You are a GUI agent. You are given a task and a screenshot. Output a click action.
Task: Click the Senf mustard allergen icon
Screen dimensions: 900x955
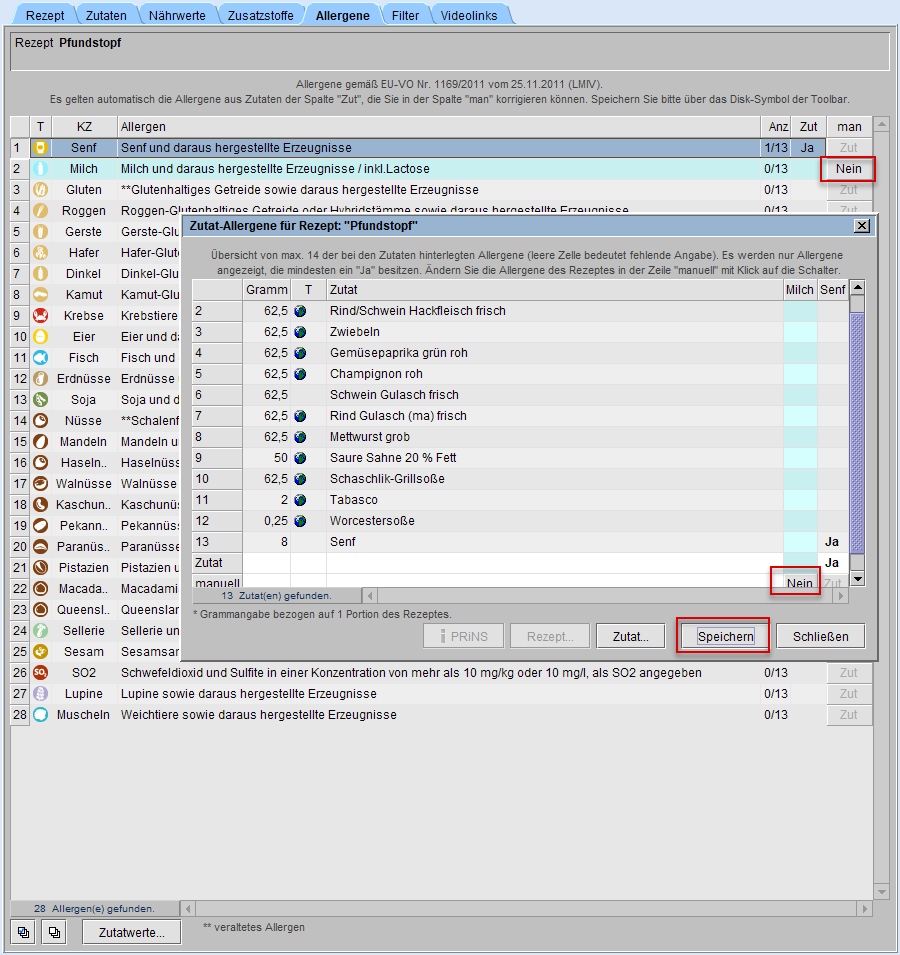(41, 148)
